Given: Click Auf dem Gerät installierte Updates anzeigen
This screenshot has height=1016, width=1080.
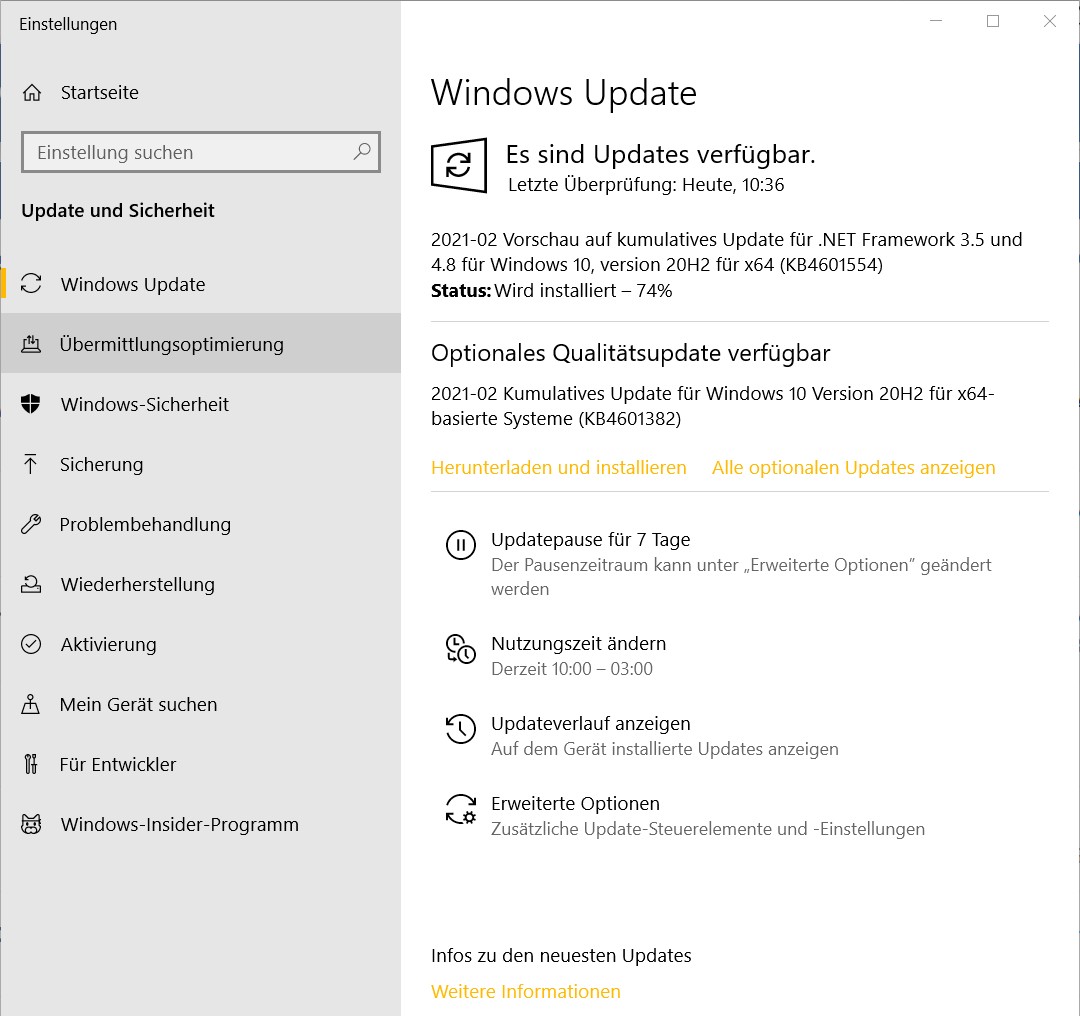Looking at the screenshot, I should click(665, 749).
